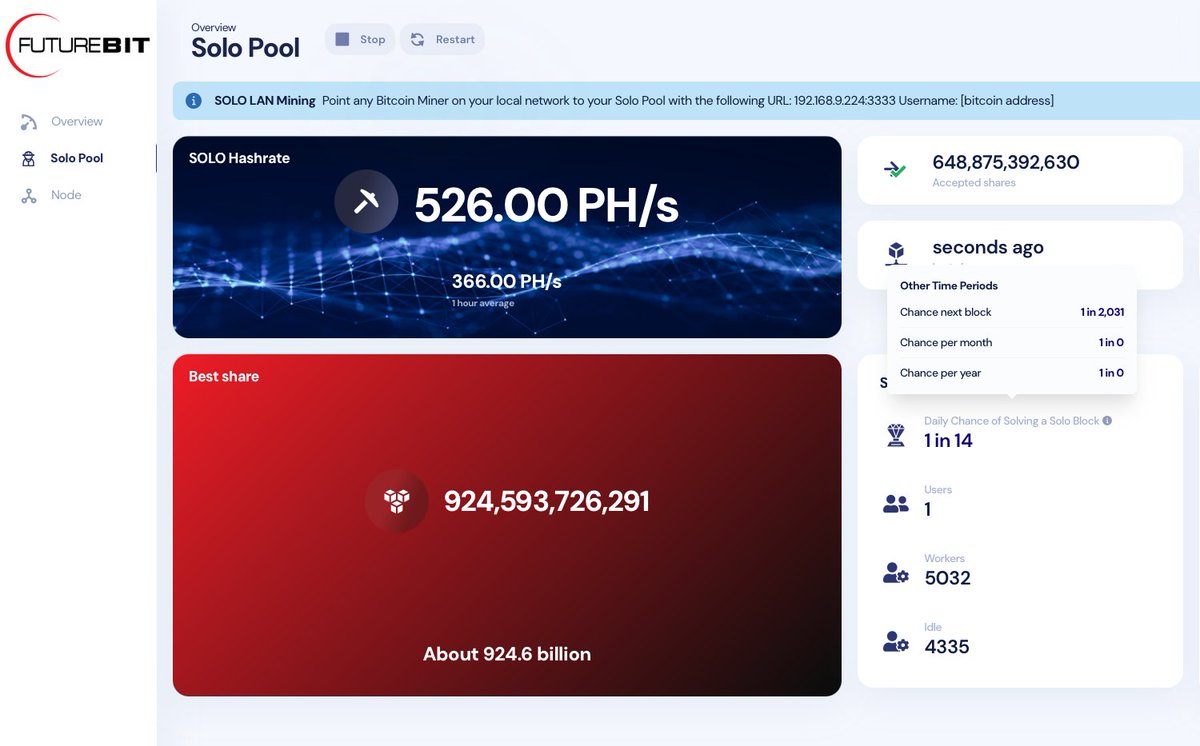Click the pickaxe icon in hashrate card
This screenshot has width=1200, height=746.
366,202
